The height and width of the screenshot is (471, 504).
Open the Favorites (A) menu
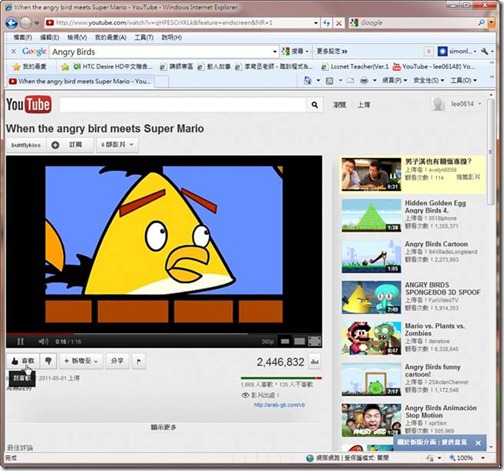point(111,37)
